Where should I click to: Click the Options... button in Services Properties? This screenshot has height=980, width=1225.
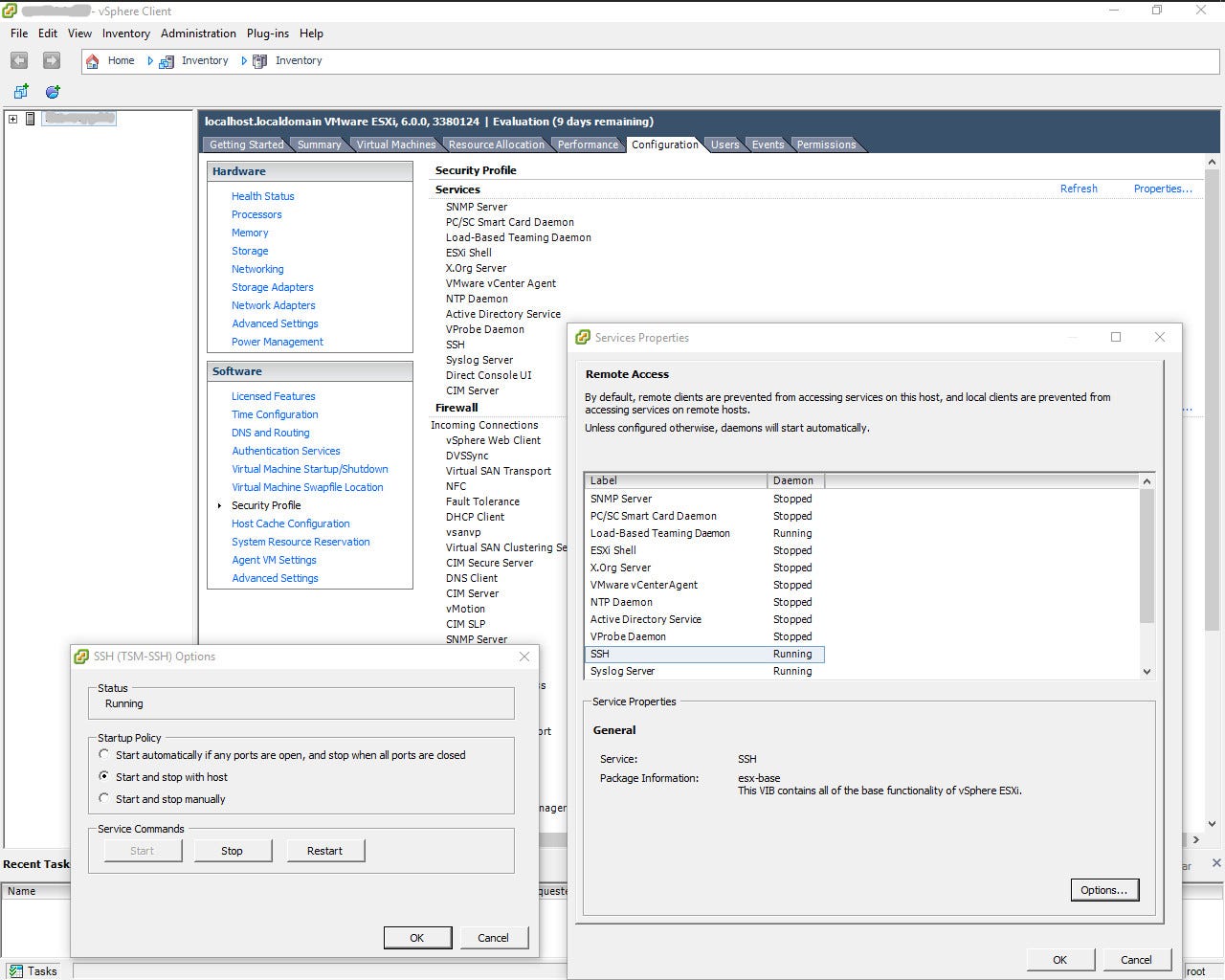[x=1104, y=889]
